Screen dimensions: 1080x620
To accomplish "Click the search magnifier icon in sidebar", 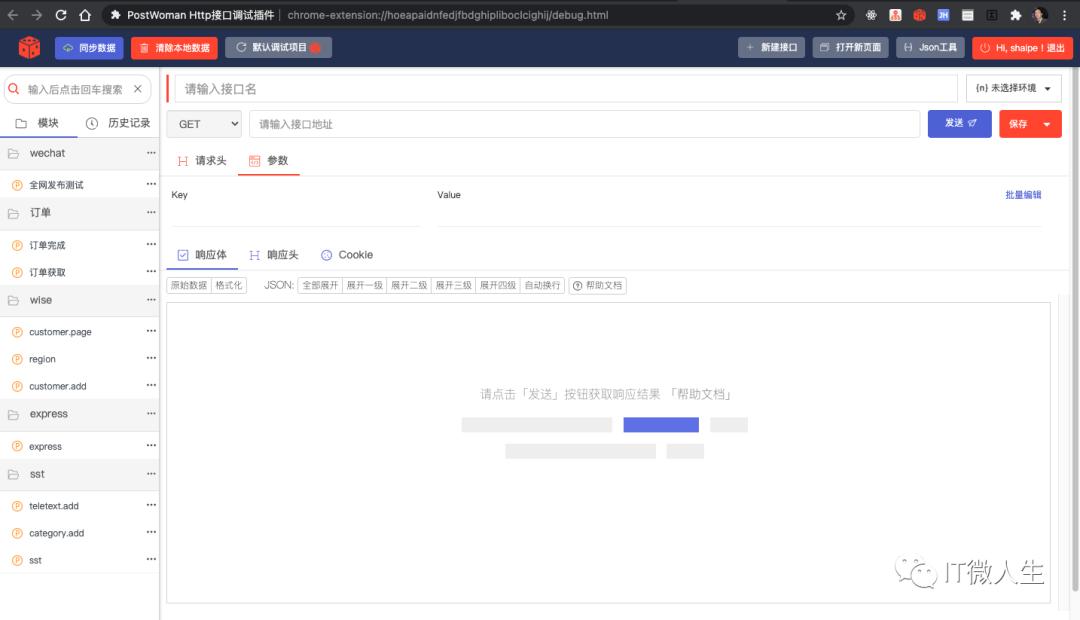I will (14, 89).
